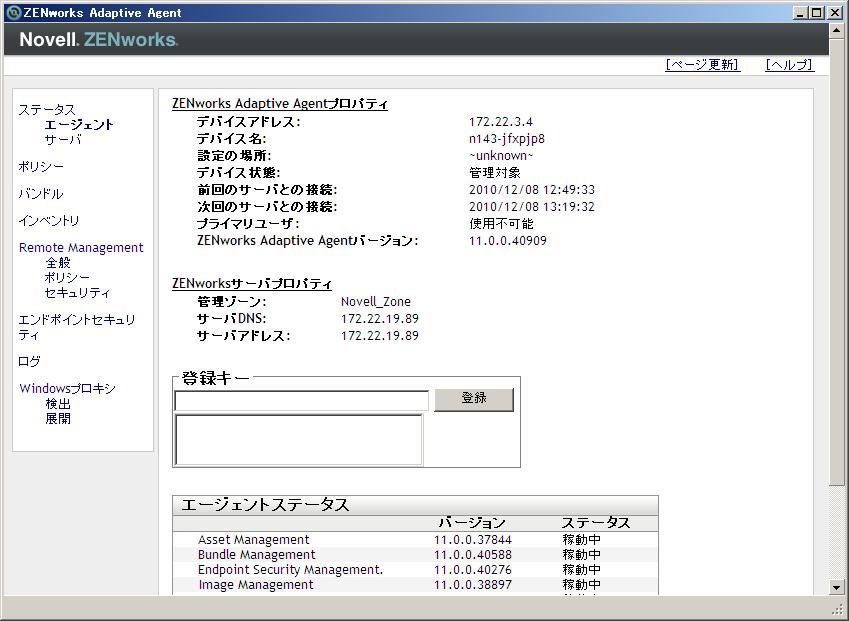The width and height of the screenshot is (849, 621).
Task: Open the インベントリ section
Action: (49, 220)
